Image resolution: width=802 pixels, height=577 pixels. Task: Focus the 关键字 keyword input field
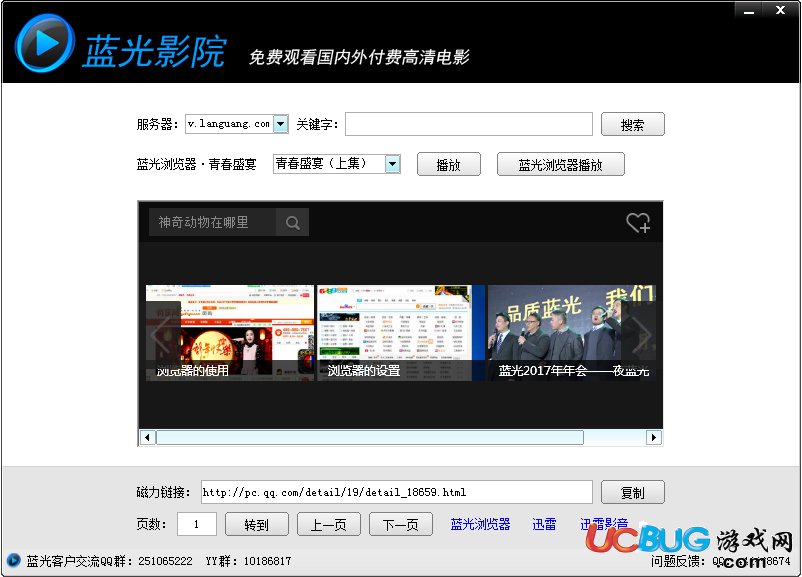(469, 124)
